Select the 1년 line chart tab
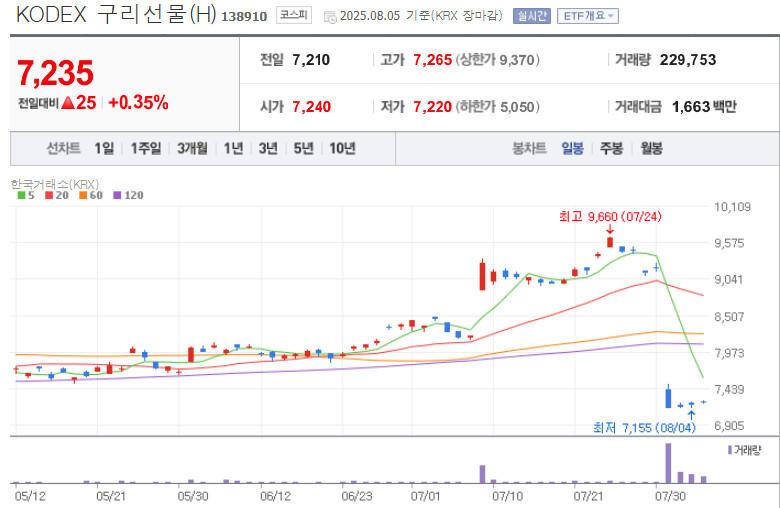780x508 pixels. pos(233,148)
